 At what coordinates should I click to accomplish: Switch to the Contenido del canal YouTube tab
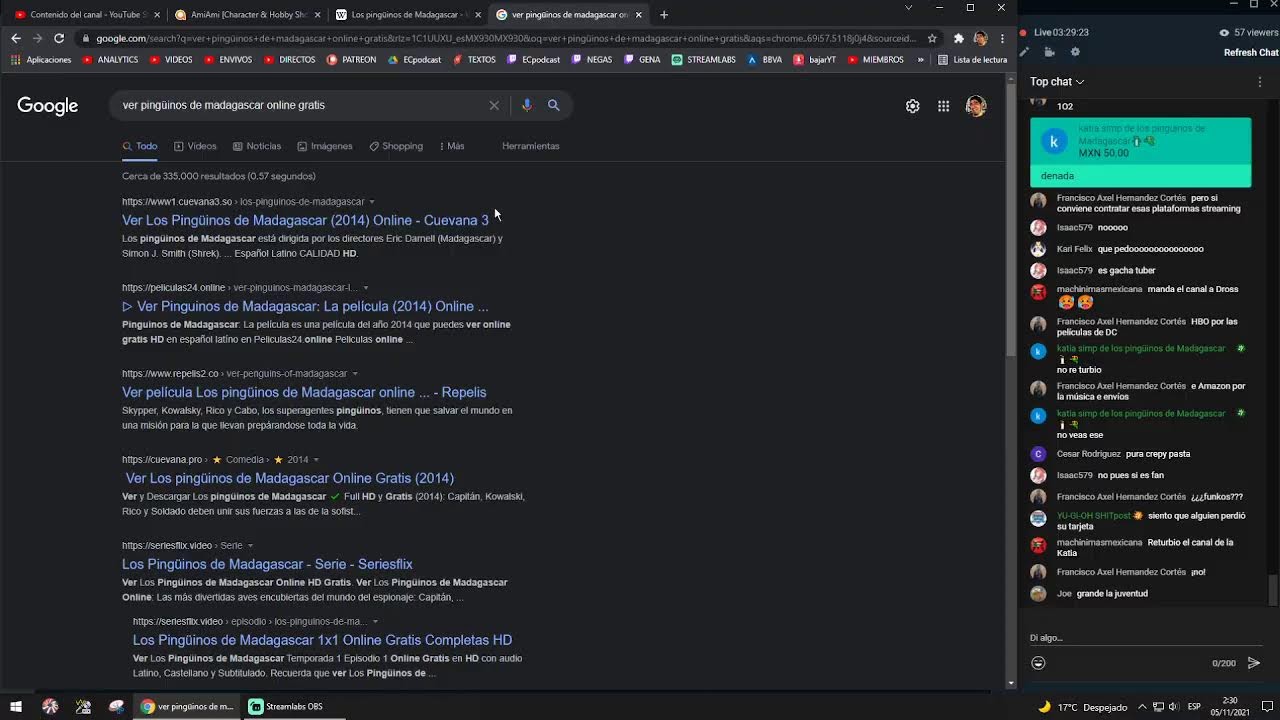(x=88, y=15)
